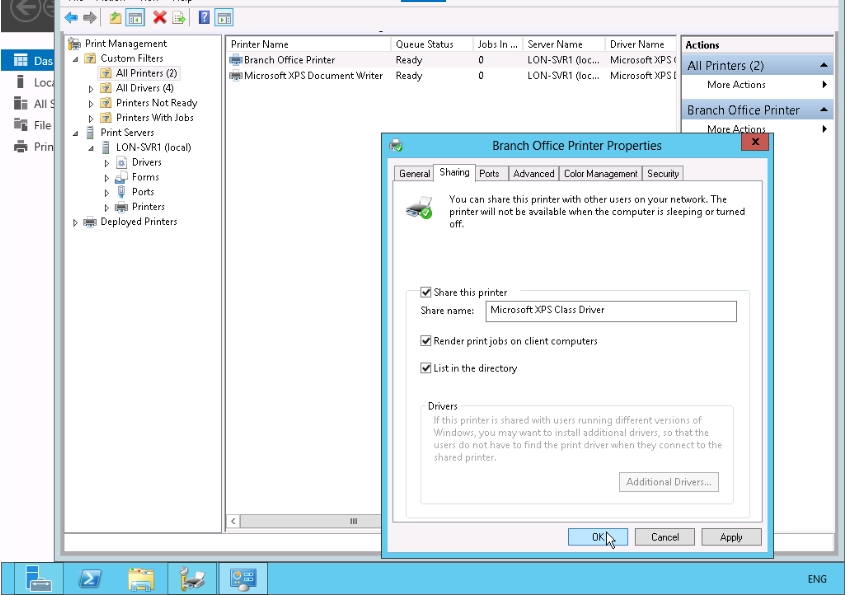Image resolution: width=848 pixels, height=595 pixels.
Task: Click the blue Back arrow icon
Action: [x=71, y=18]
